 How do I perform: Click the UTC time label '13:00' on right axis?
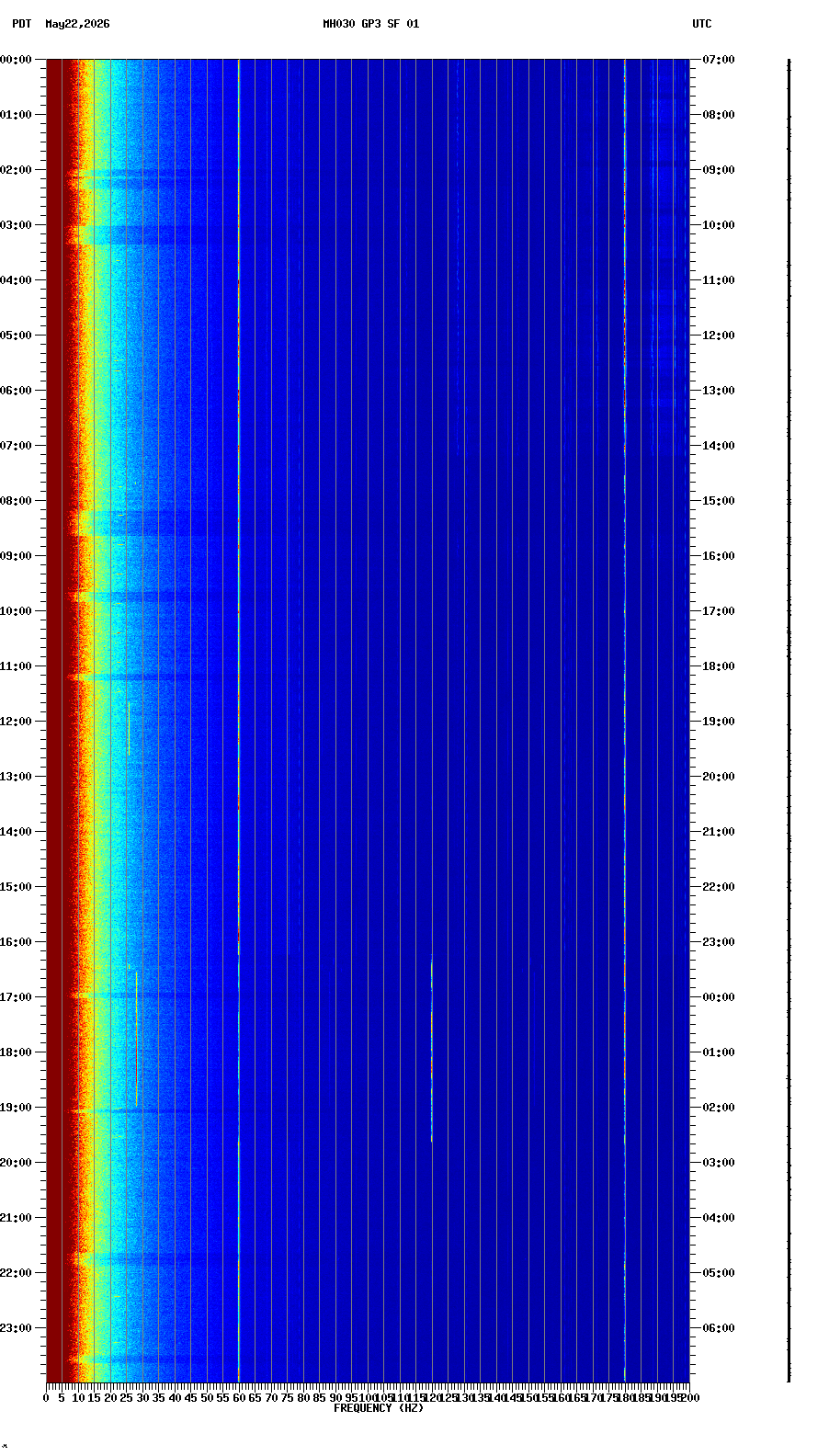(x=718, y=391)
